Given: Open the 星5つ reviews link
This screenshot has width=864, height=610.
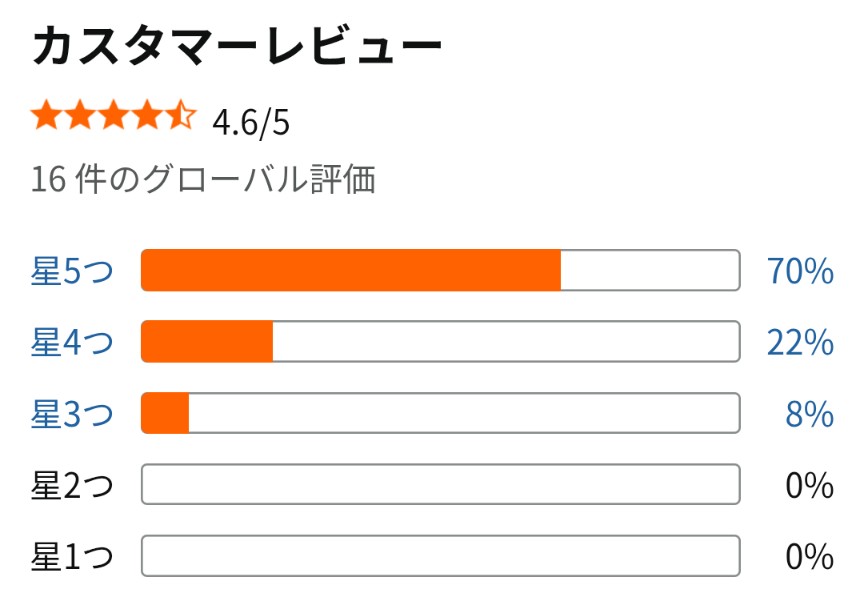Looking at the screenshot, I should [x=72, y=271].
